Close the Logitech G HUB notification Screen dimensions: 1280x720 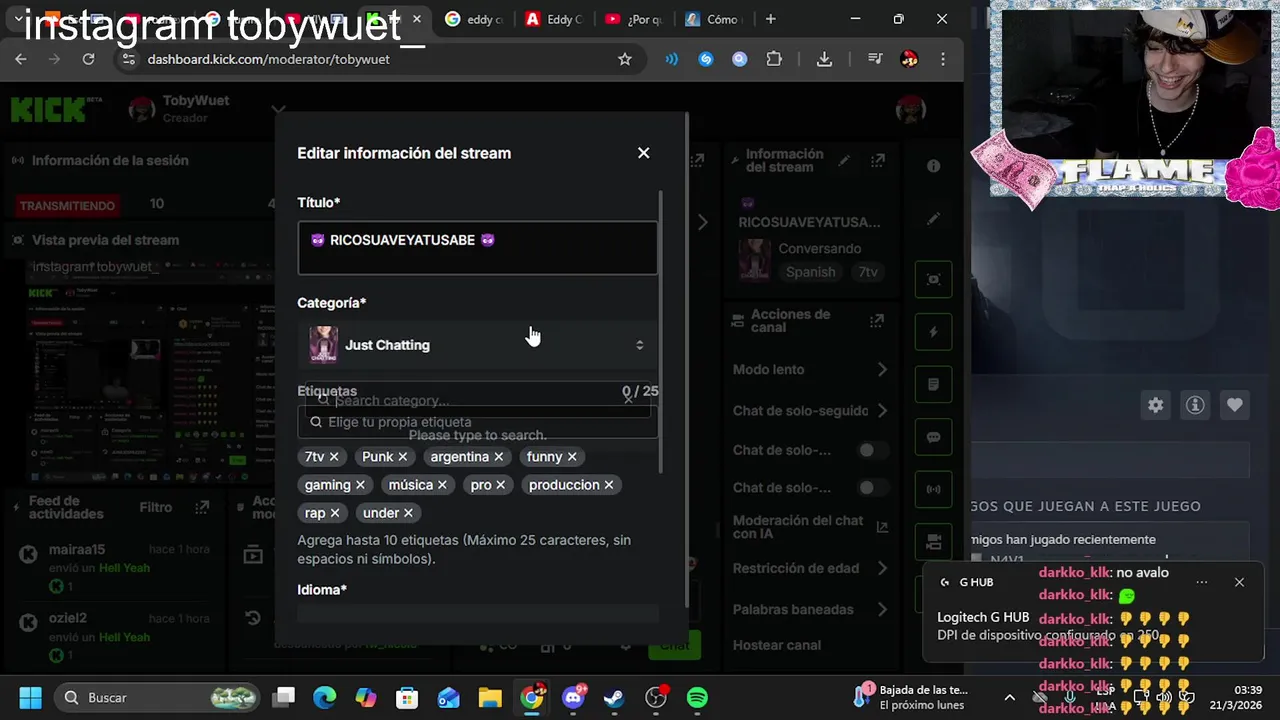pyautogui.click(x=1239, y=582)
